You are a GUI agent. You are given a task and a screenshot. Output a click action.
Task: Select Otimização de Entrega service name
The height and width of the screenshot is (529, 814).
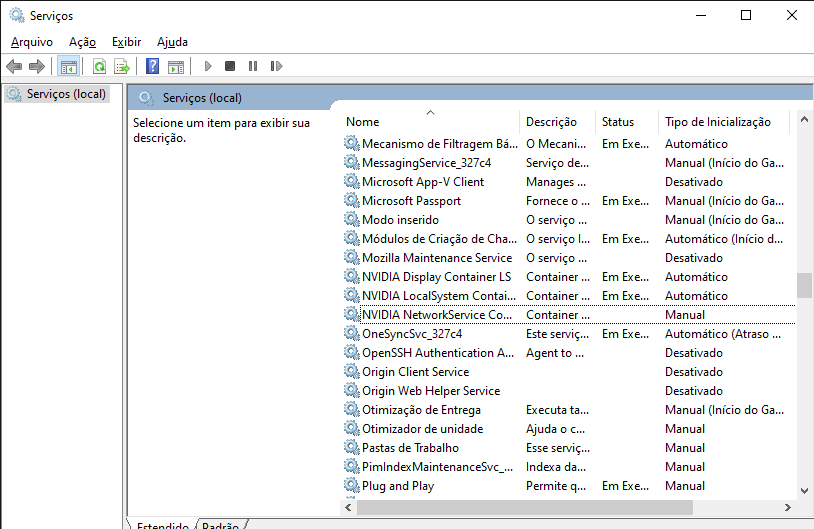click(x=421, y=410)
